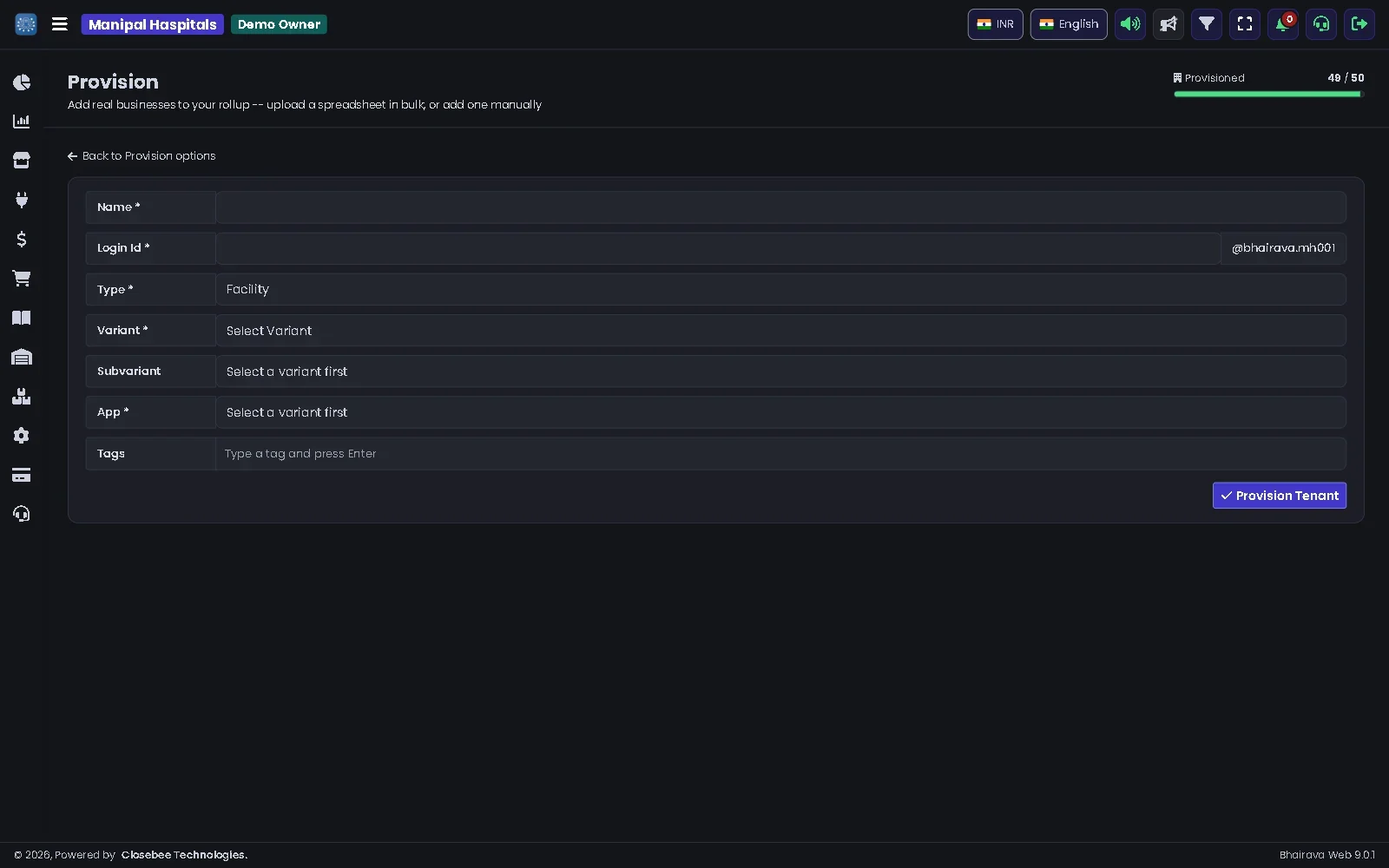The width and height of the screenshot is (1389, 868).
Task: Open the boxes inventory sidebar icon
Action: point(22,397)
